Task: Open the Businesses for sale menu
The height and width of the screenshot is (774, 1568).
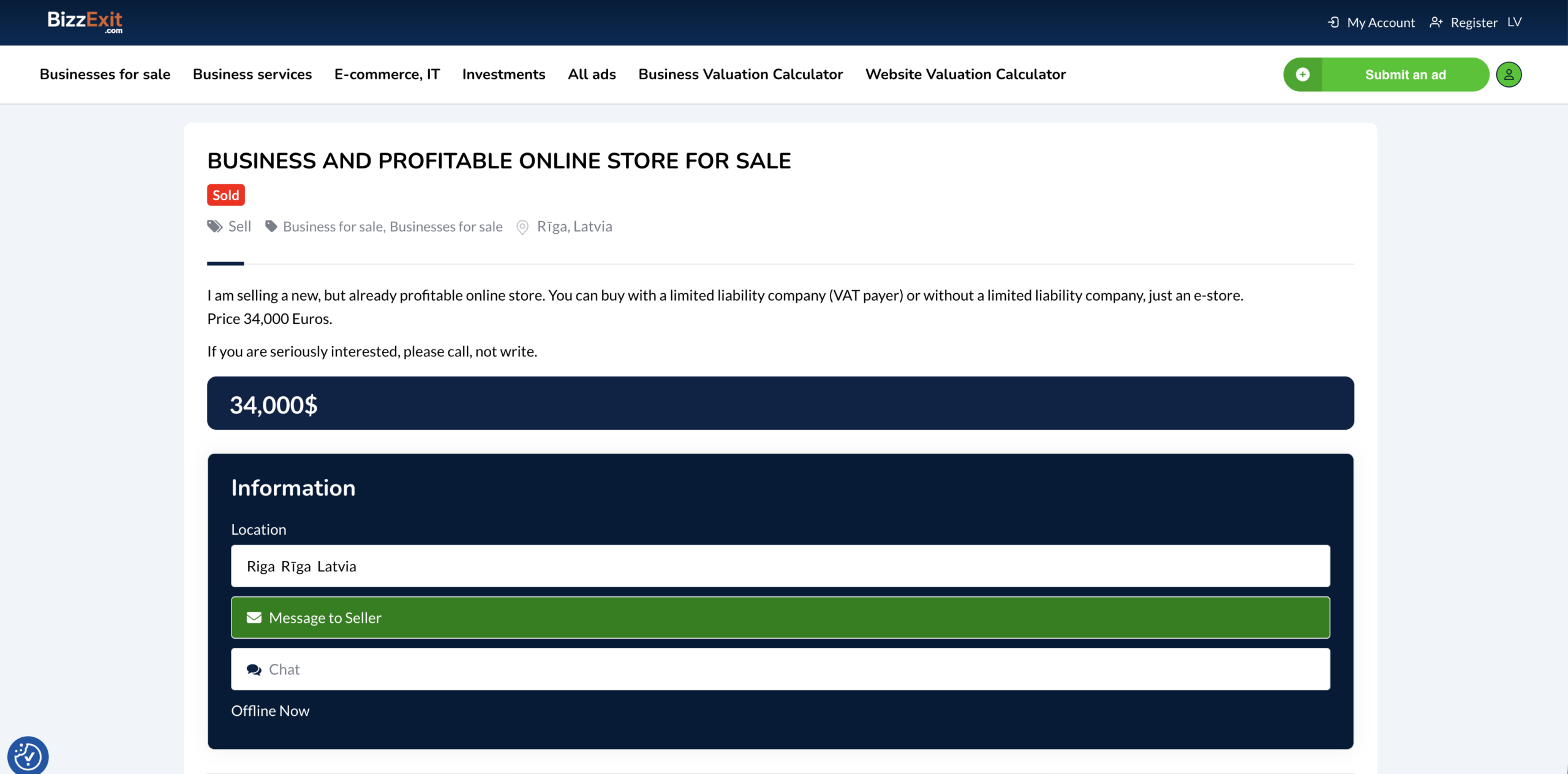Action: pyautogui.click(x=105, y=74)
